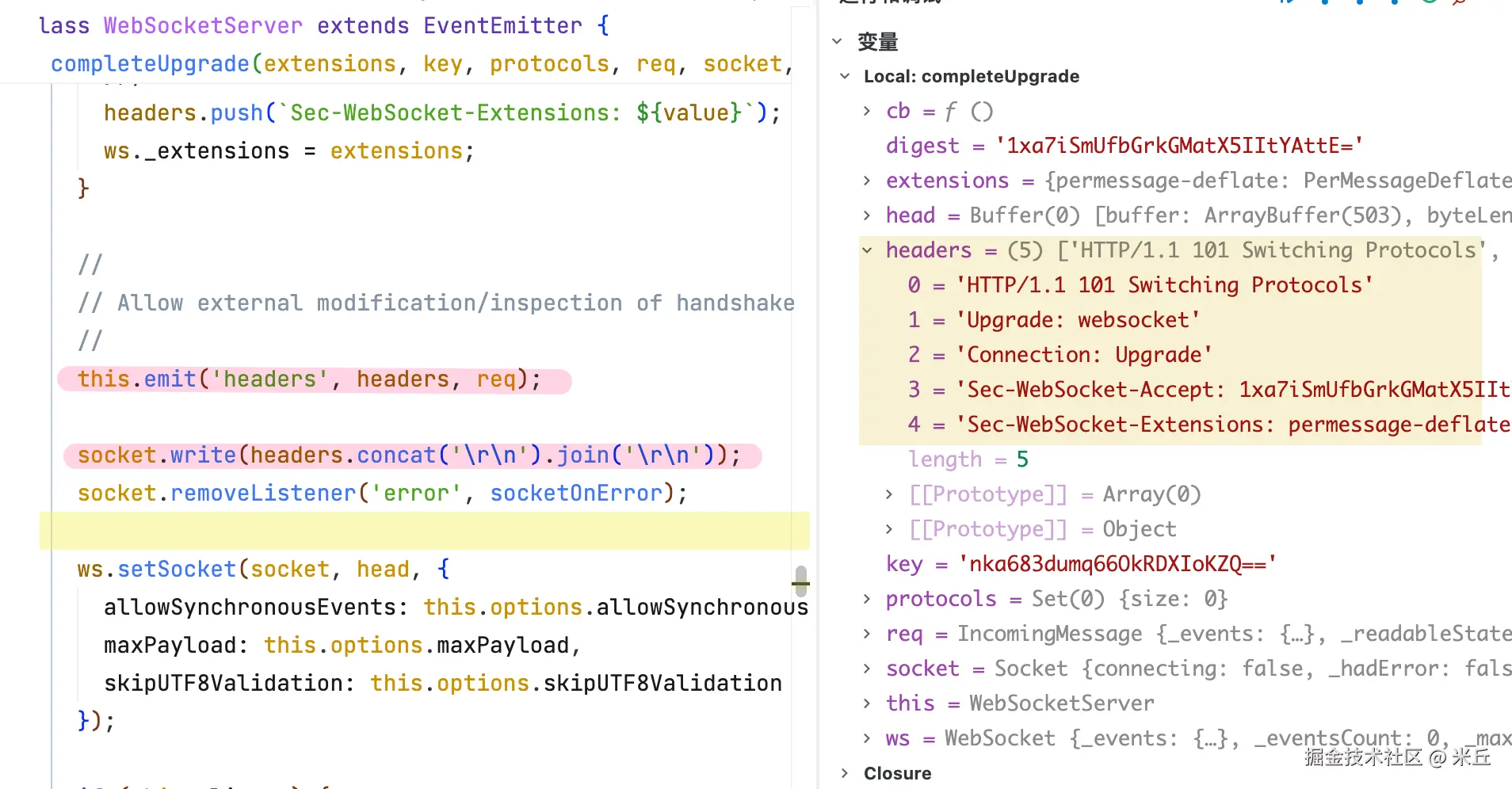1512x789 pixels.
Task: Select the length = 5 row
Action: point(968,459)
